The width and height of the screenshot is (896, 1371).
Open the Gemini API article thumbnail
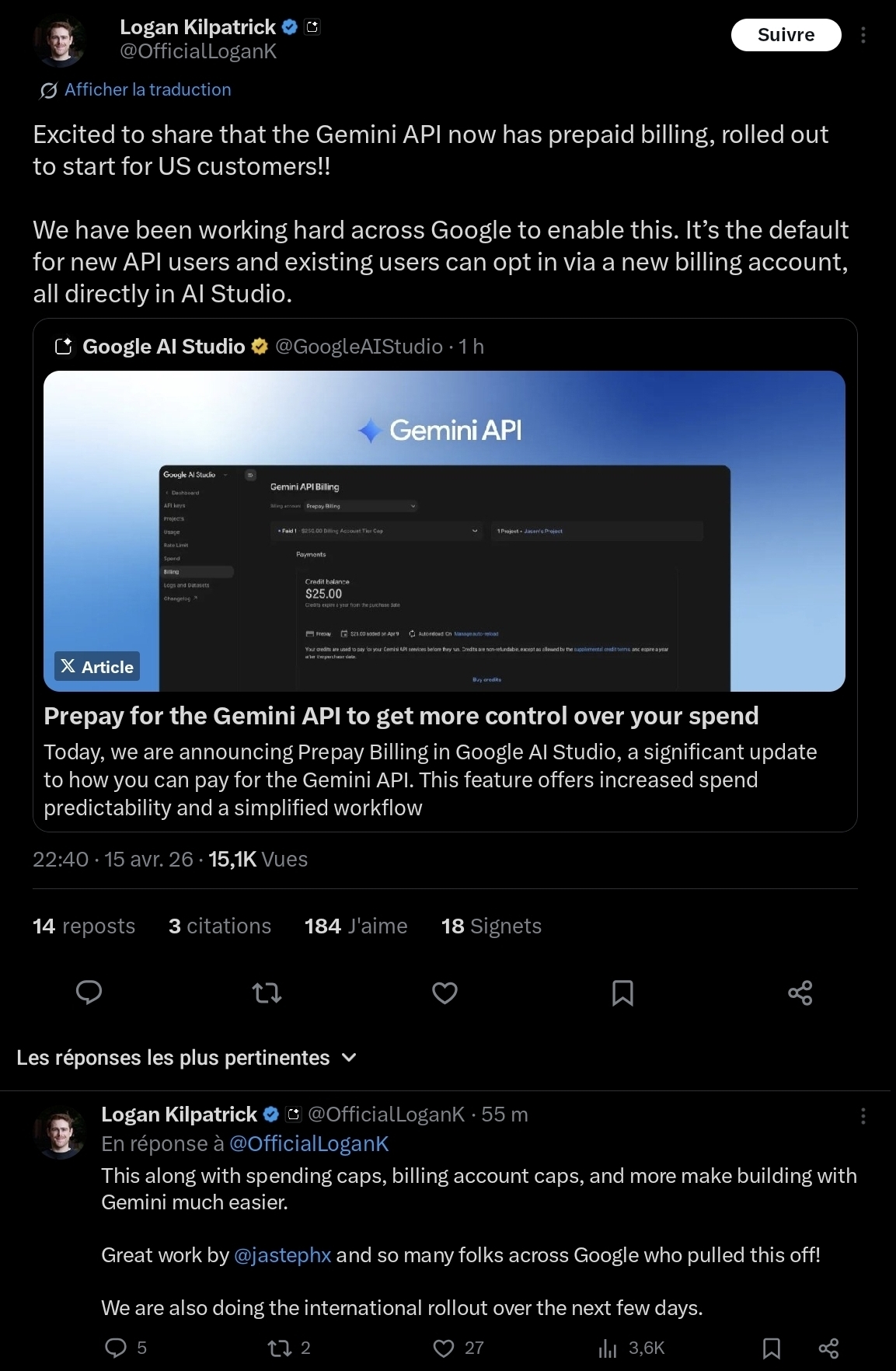444,531
